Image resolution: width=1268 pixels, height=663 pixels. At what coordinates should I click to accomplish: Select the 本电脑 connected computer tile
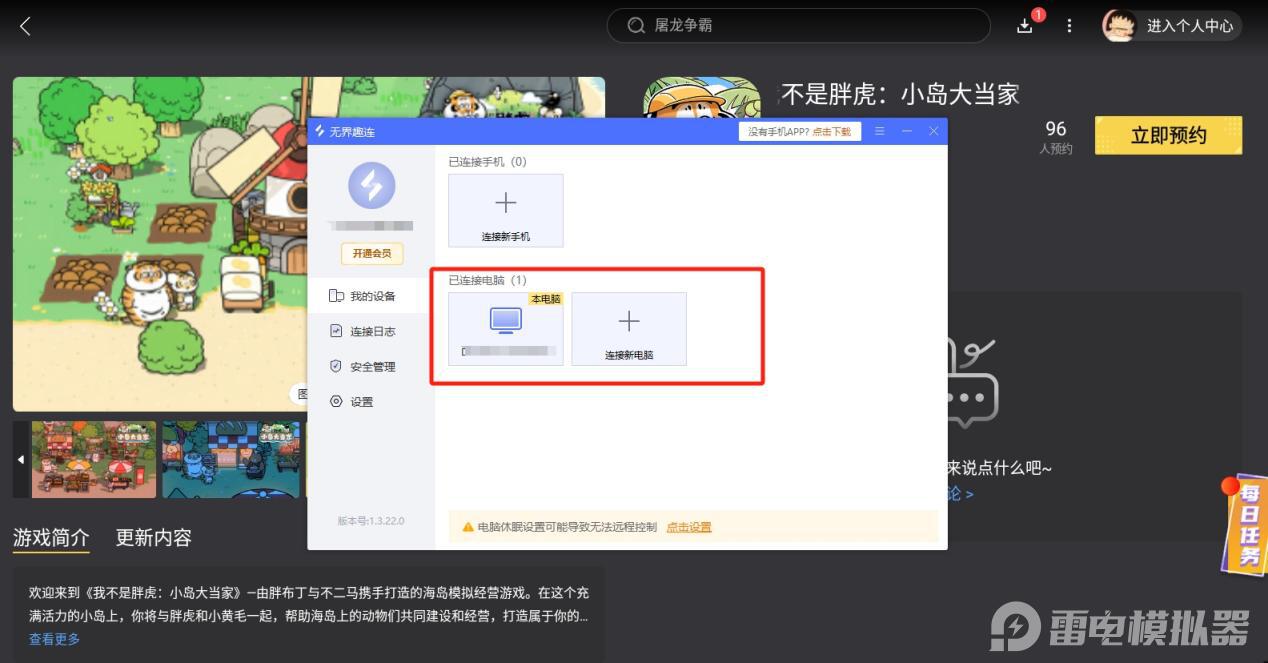tap(506, 329)
